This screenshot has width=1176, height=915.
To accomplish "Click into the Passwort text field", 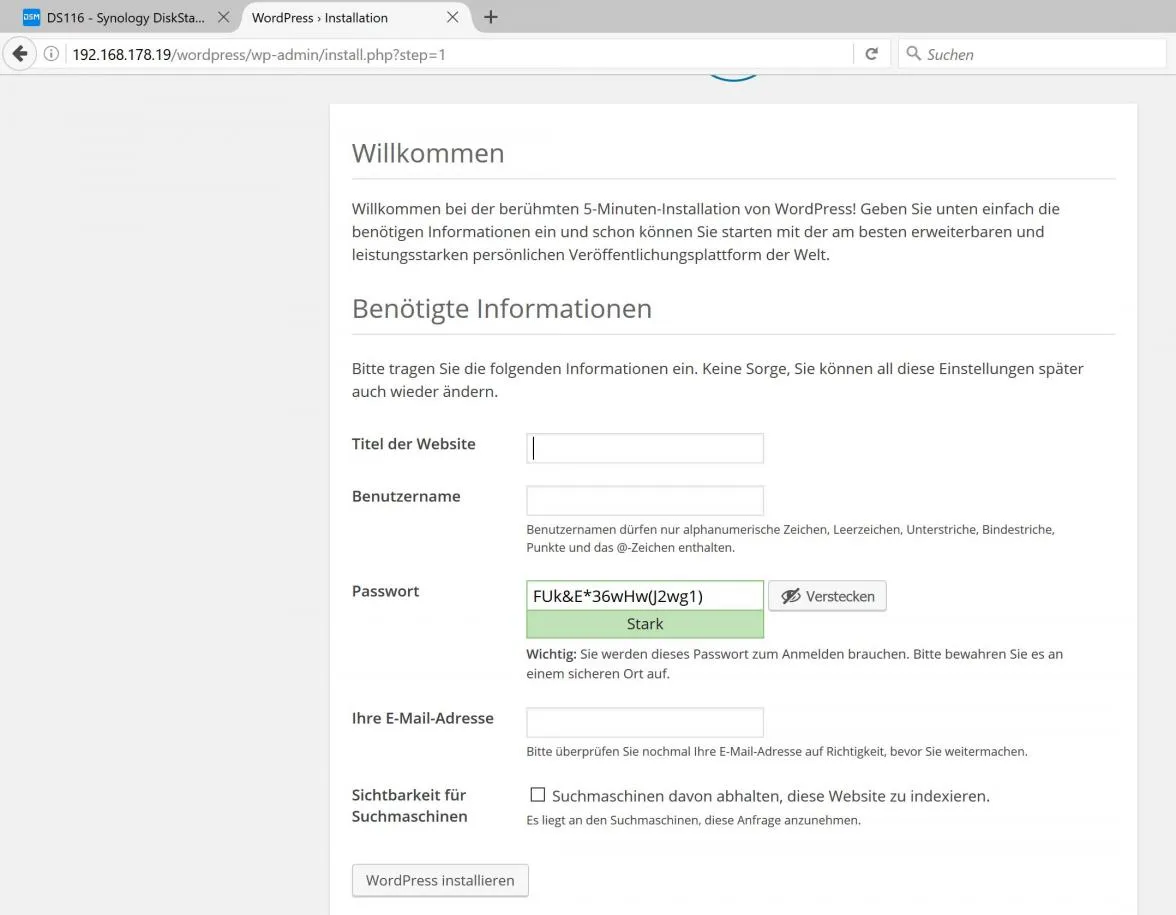I will coord(645,596).
